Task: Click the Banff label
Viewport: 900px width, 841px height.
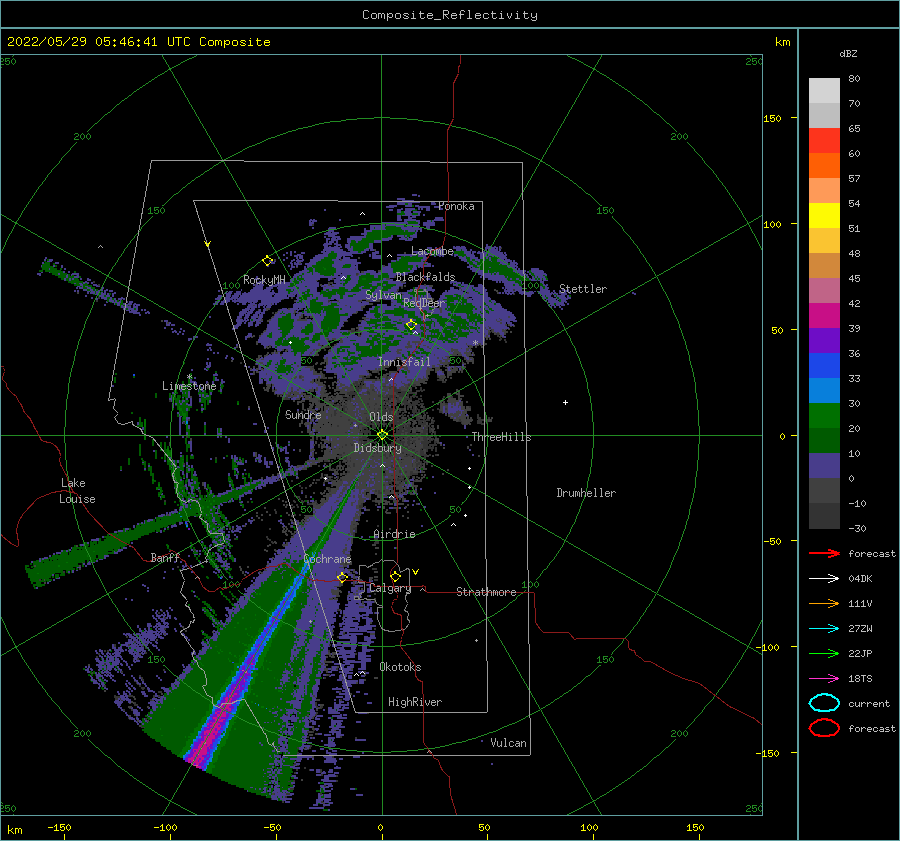Action: pyautogui.click(x=165, y=557)
